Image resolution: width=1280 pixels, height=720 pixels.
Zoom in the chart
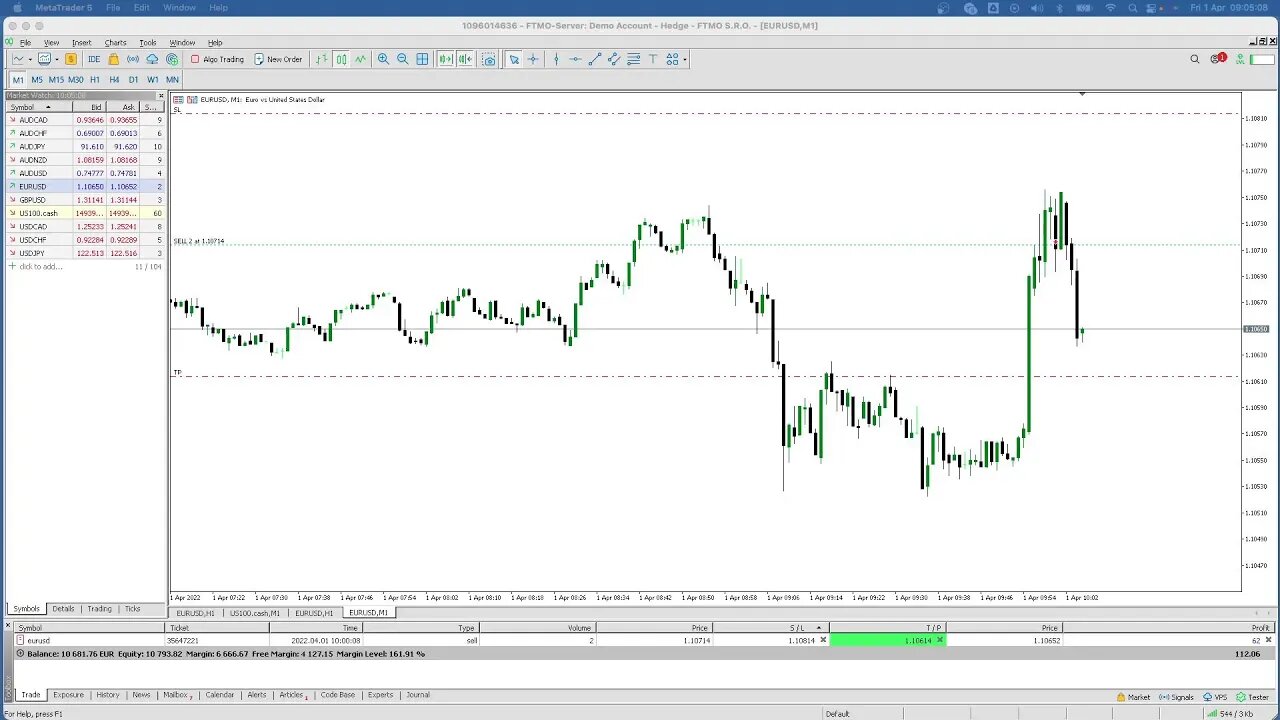383,59
